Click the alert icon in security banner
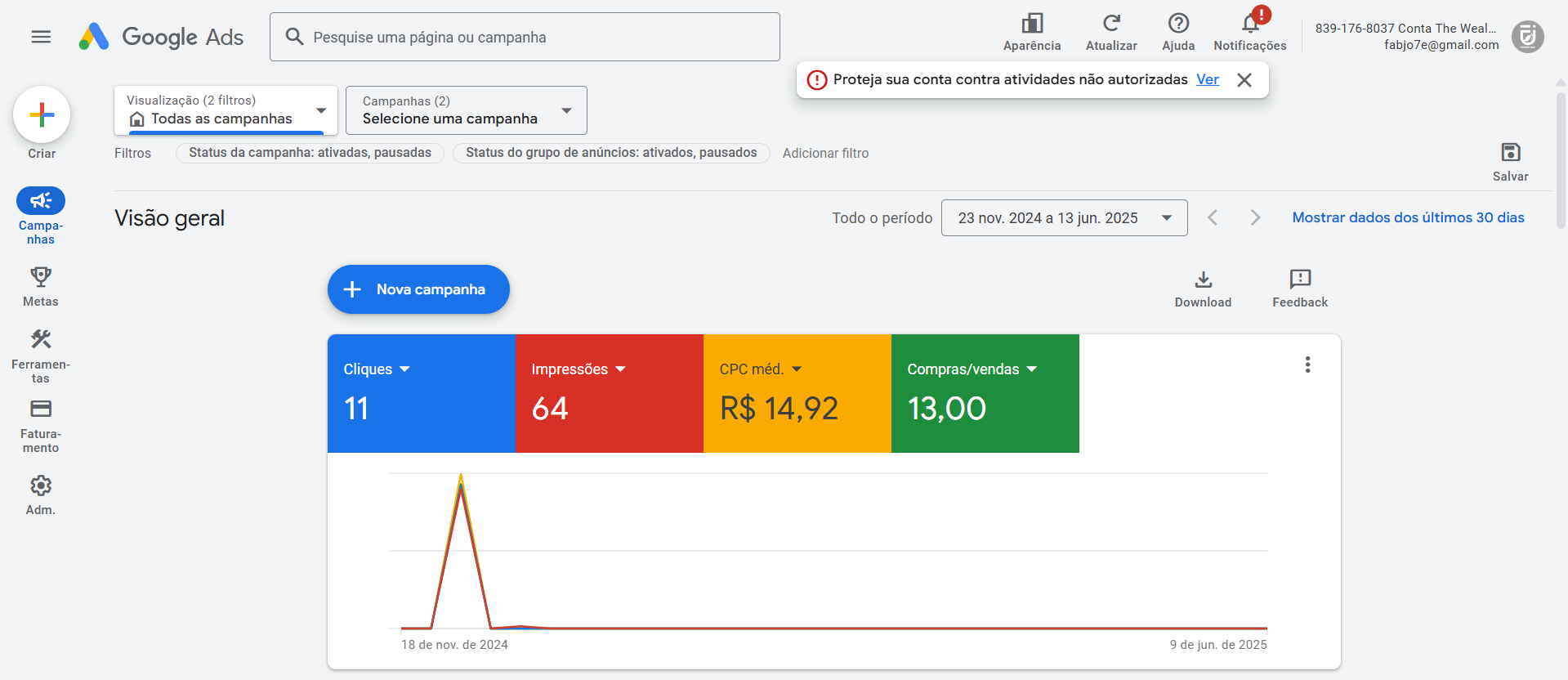Image resolution: width=1568 pixels, height=680 pixels. (x=816, y=80)
